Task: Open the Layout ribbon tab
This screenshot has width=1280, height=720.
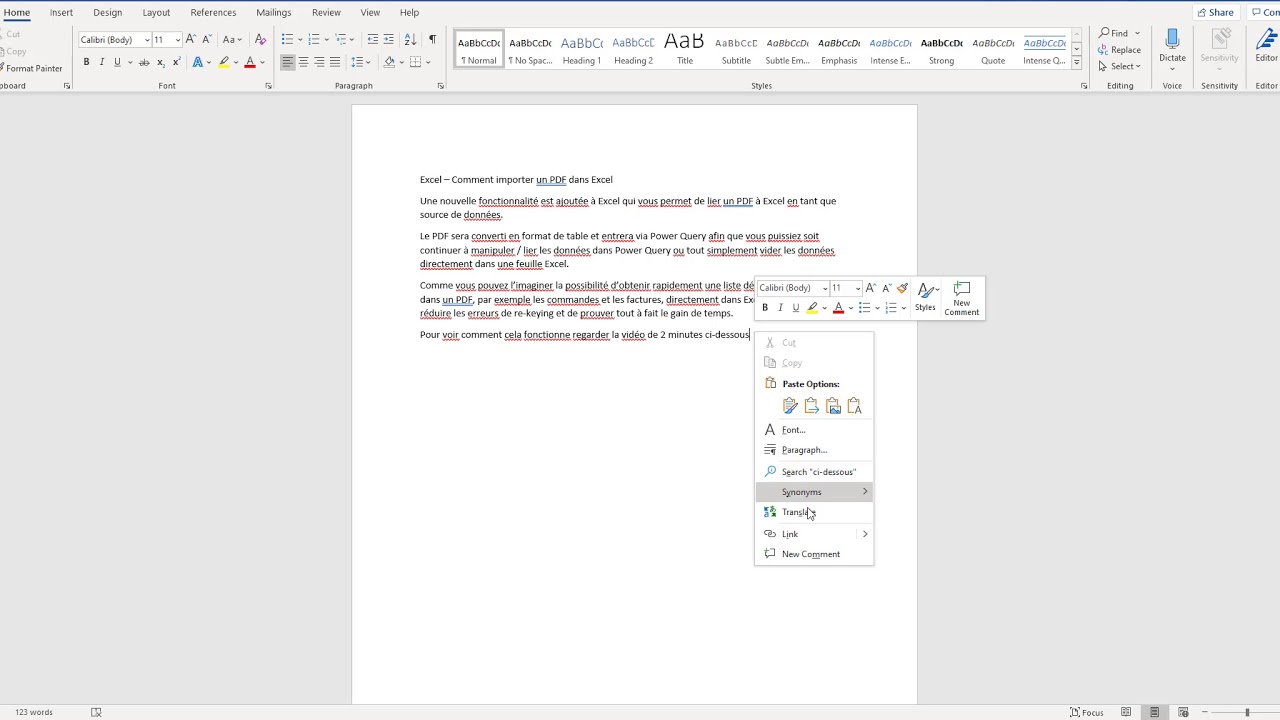Action: 156,12
